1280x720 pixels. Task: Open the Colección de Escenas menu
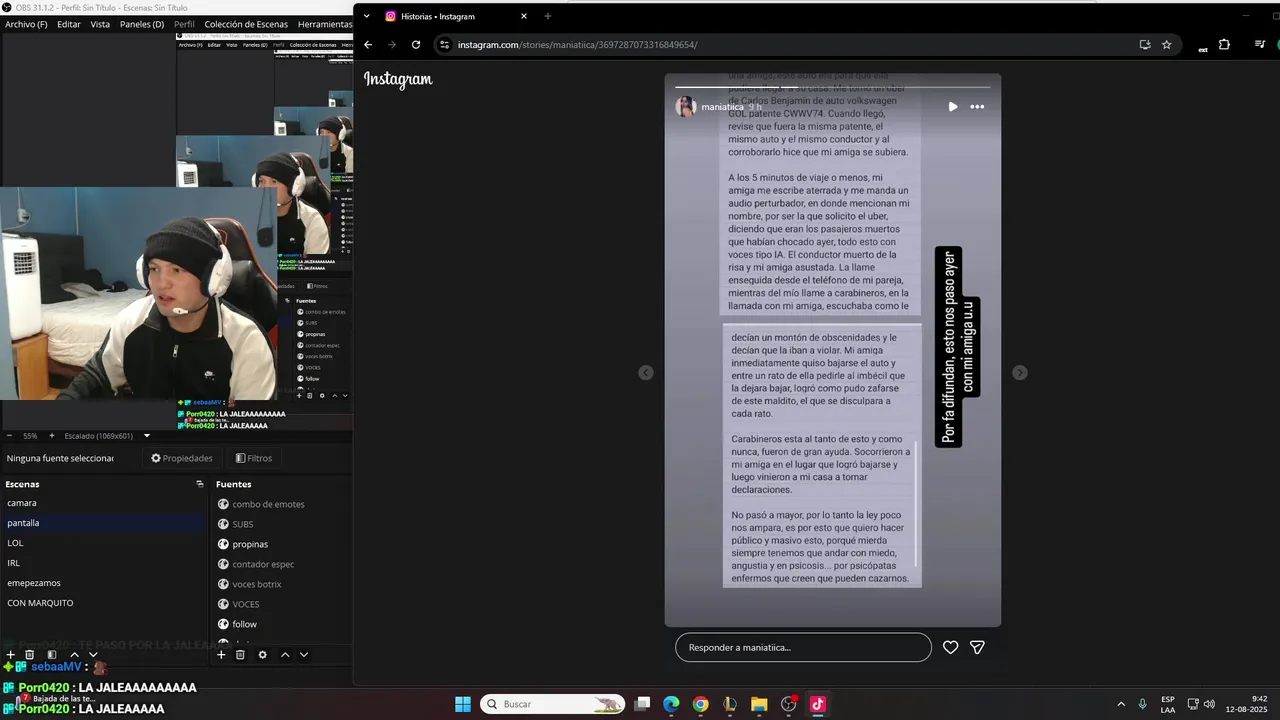[x=246, y=24]
